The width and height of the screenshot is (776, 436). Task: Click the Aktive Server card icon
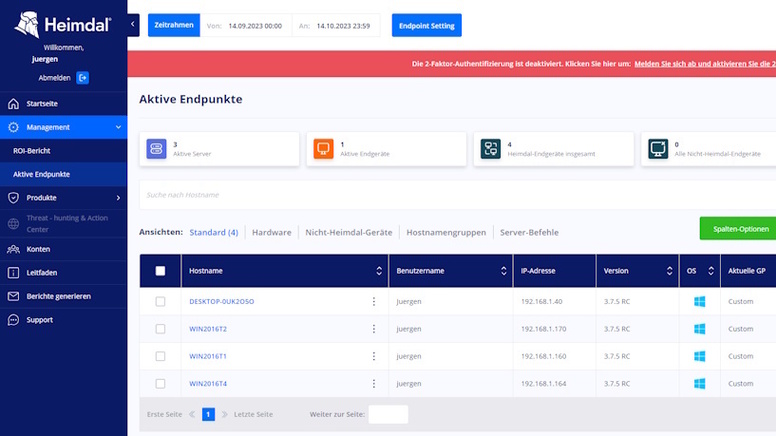pos(156,149)
